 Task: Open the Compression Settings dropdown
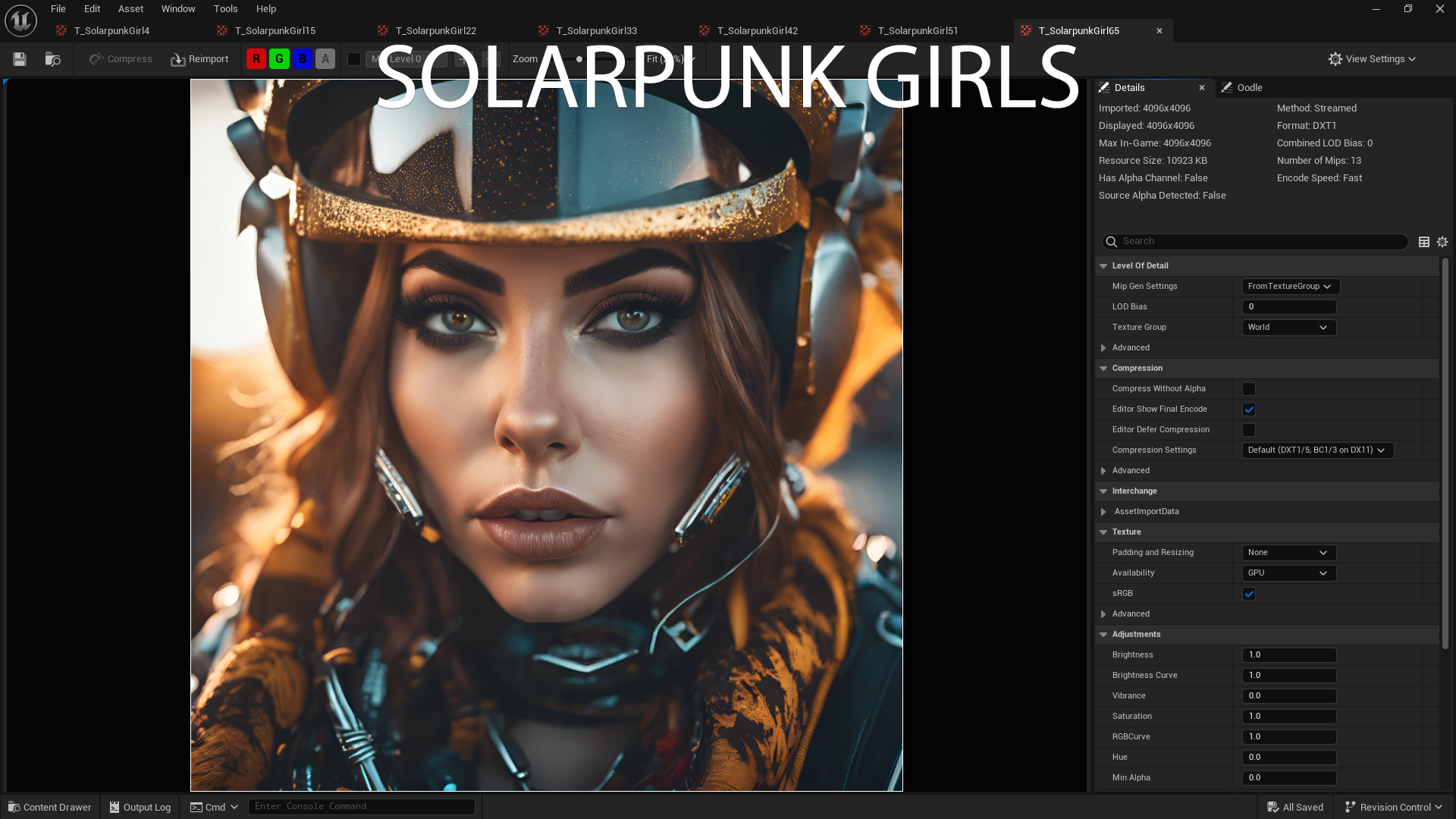point(1317,450)
